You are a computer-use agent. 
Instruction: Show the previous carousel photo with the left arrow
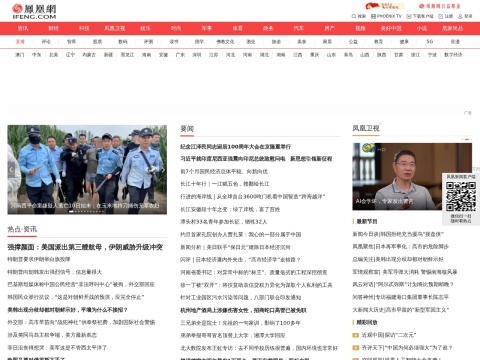click(x=11, y=170)
